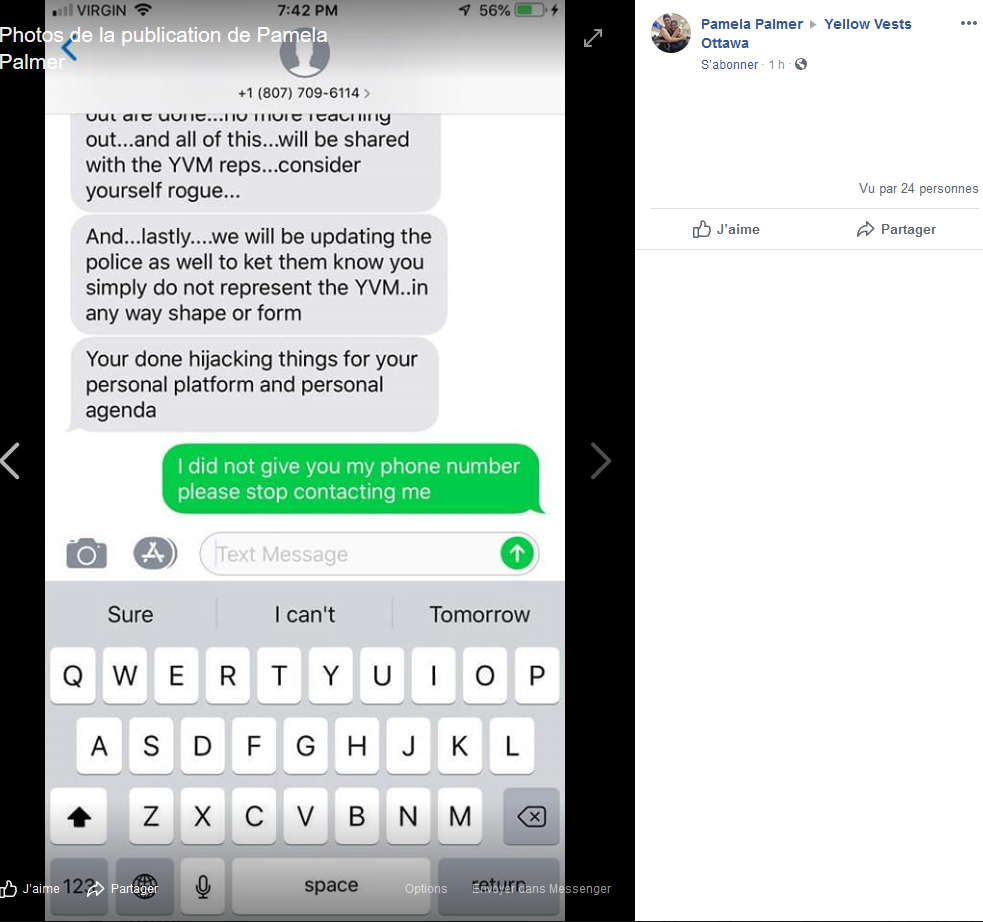Click Envoyer dans Messenger
This screenshot has width=983, height=922.
542,889
